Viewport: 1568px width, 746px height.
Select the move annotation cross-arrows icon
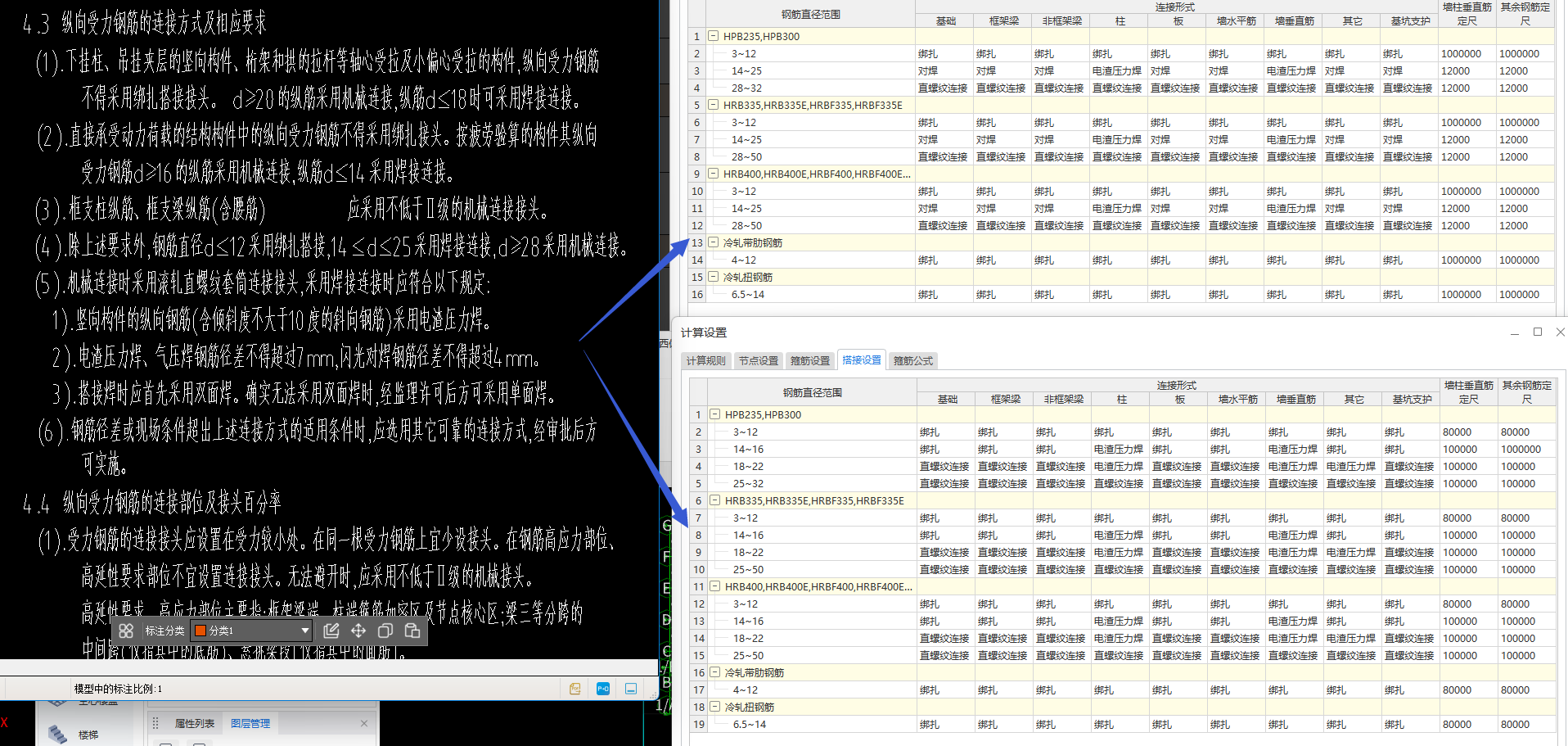pyautogui.click(x=358, y=631)
